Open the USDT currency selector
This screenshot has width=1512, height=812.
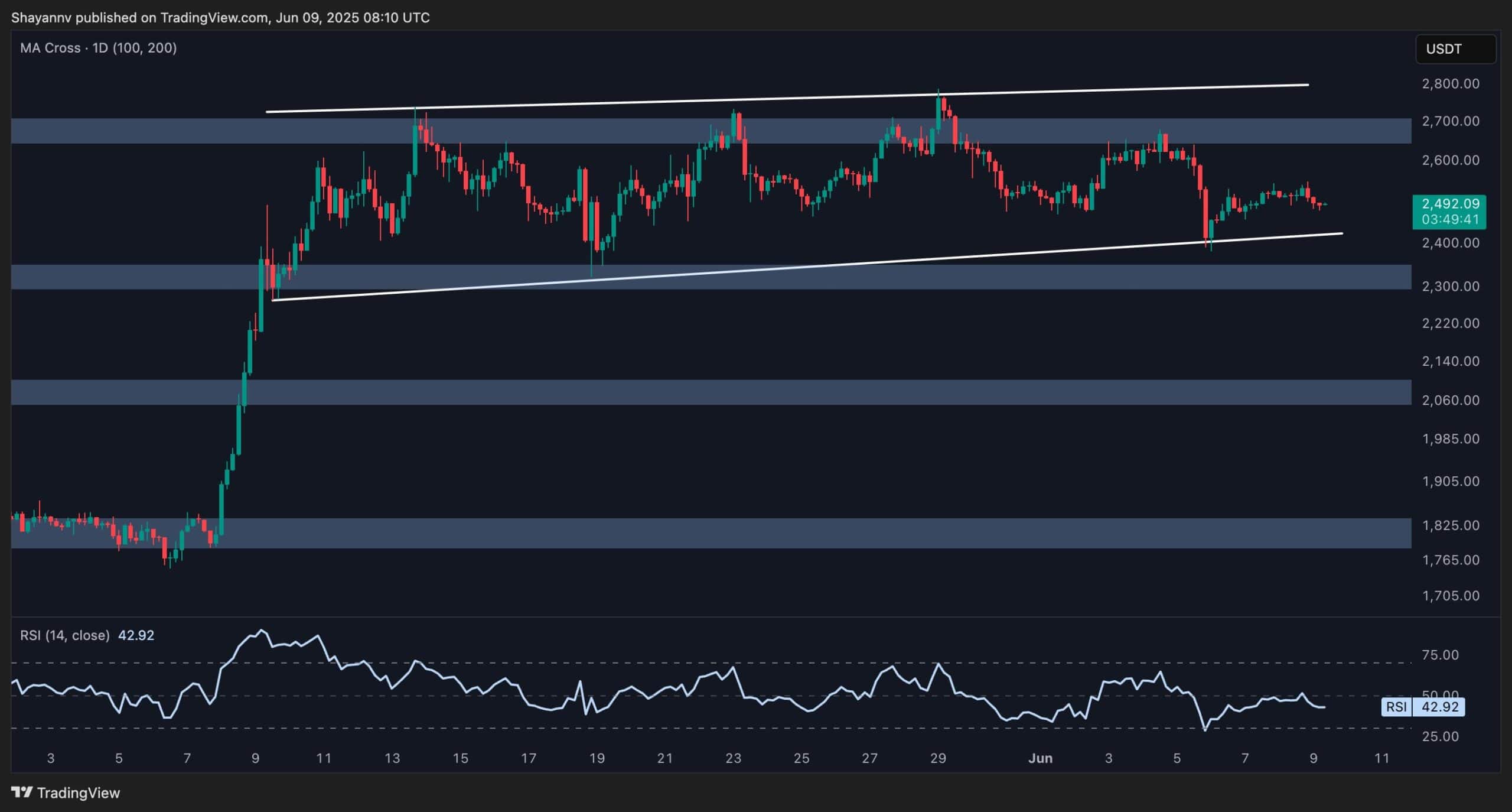click(x=1455, y=49)
